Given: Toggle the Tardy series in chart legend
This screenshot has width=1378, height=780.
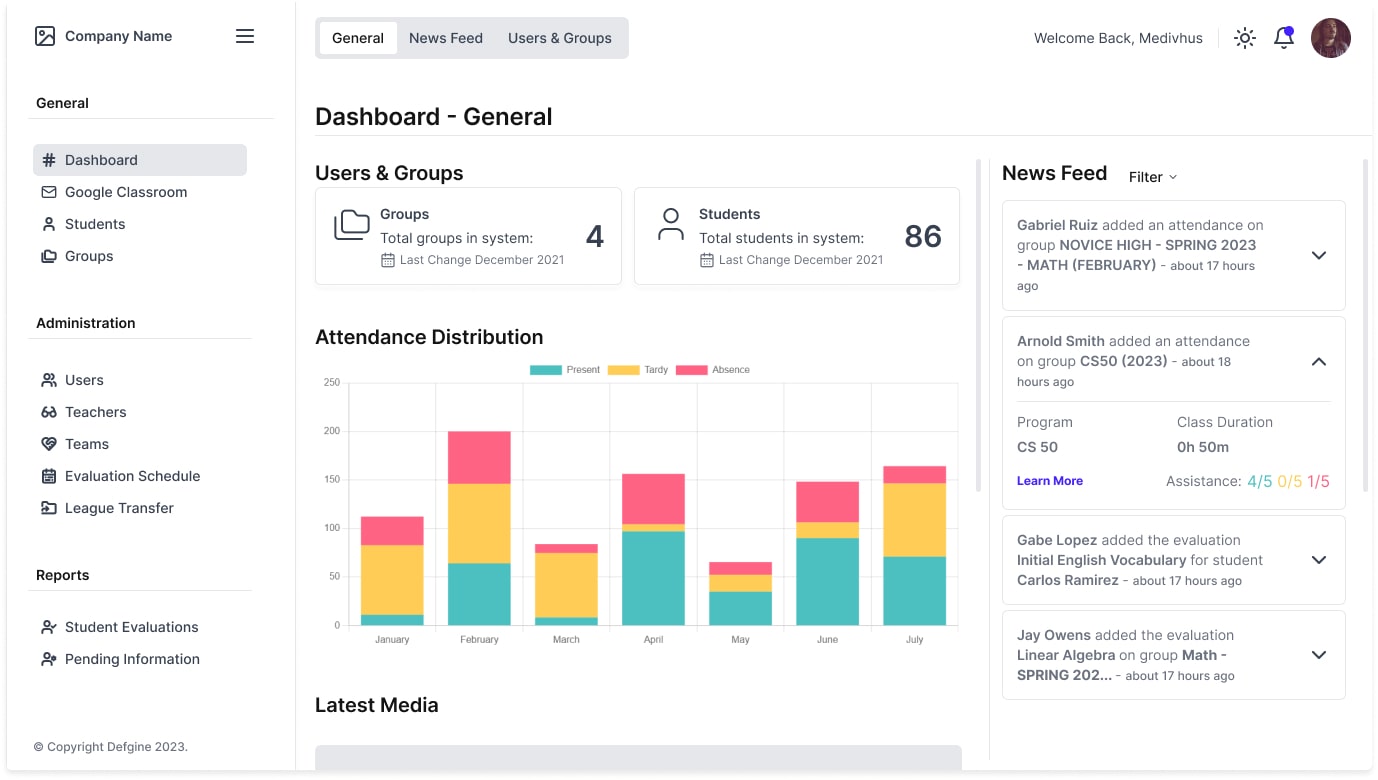Looking at the screenshot, I should tap(638, 370).
